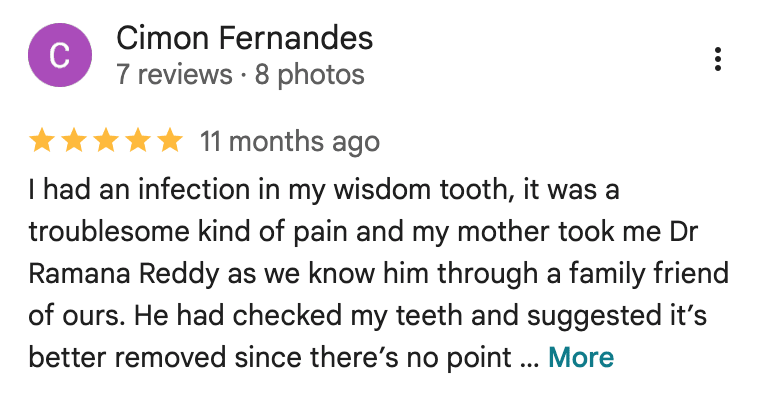
Task: Click the first rating star
Action: coord(42,141)
